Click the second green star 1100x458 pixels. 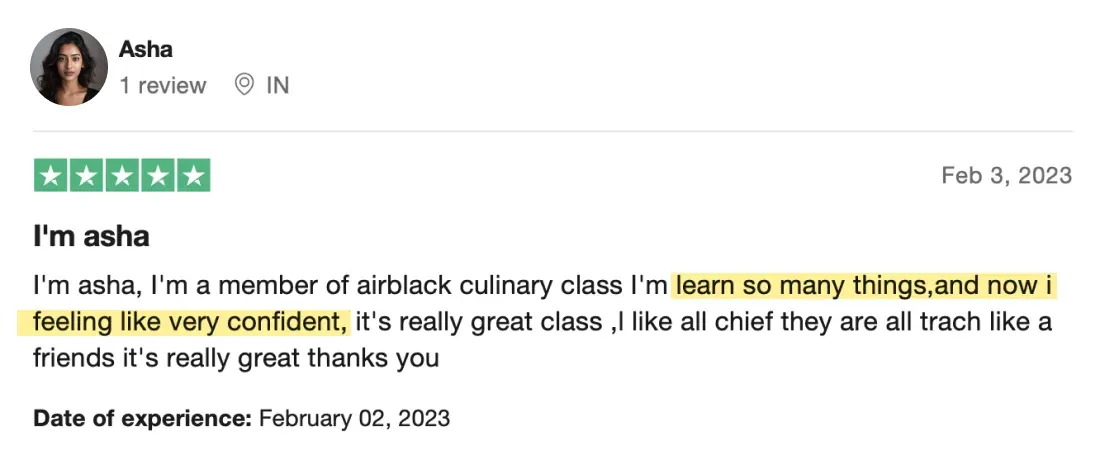coord(86,175)
